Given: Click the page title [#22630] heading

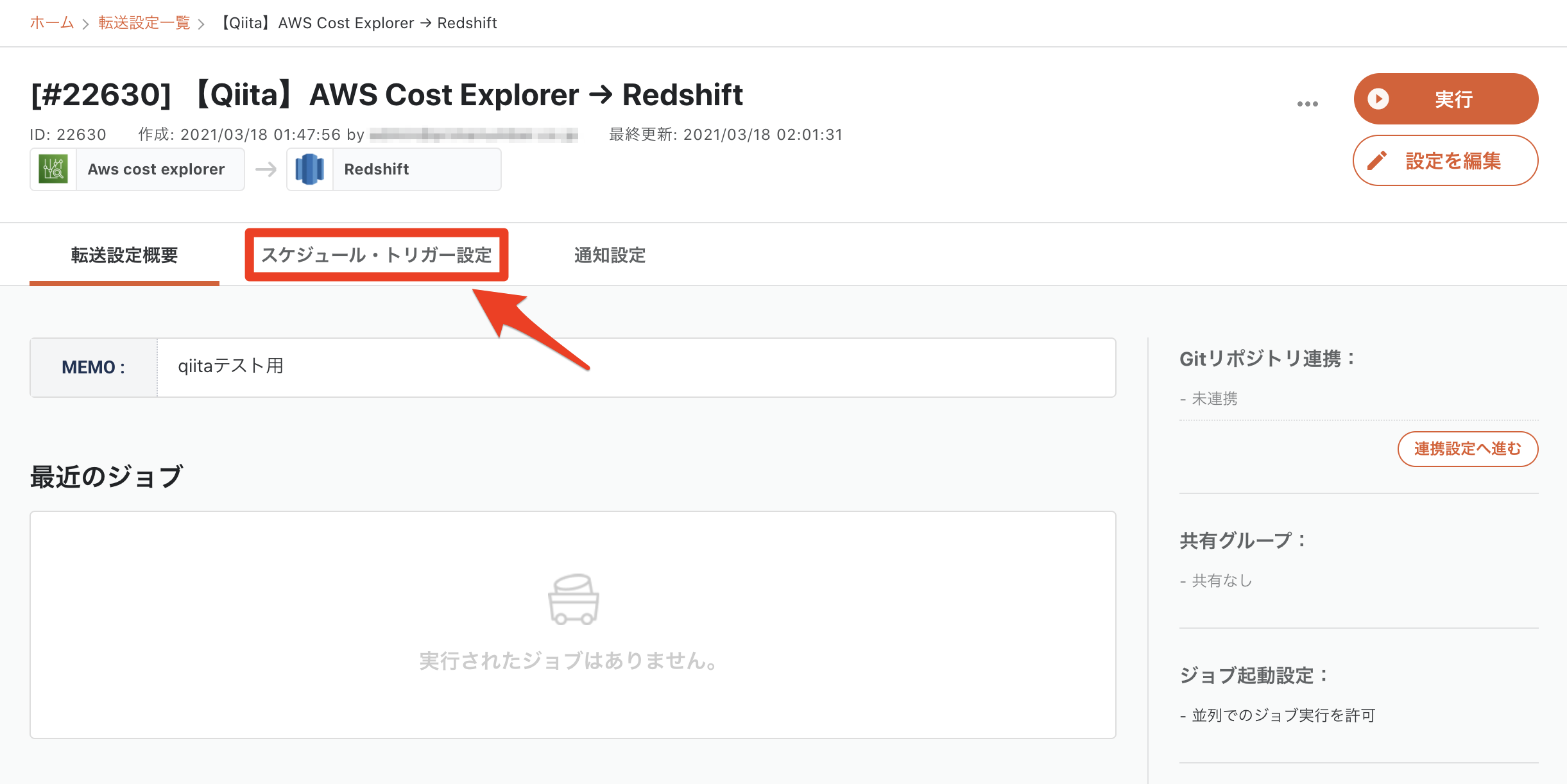Looking at the screenshot, I should click(x=386, y=95).
